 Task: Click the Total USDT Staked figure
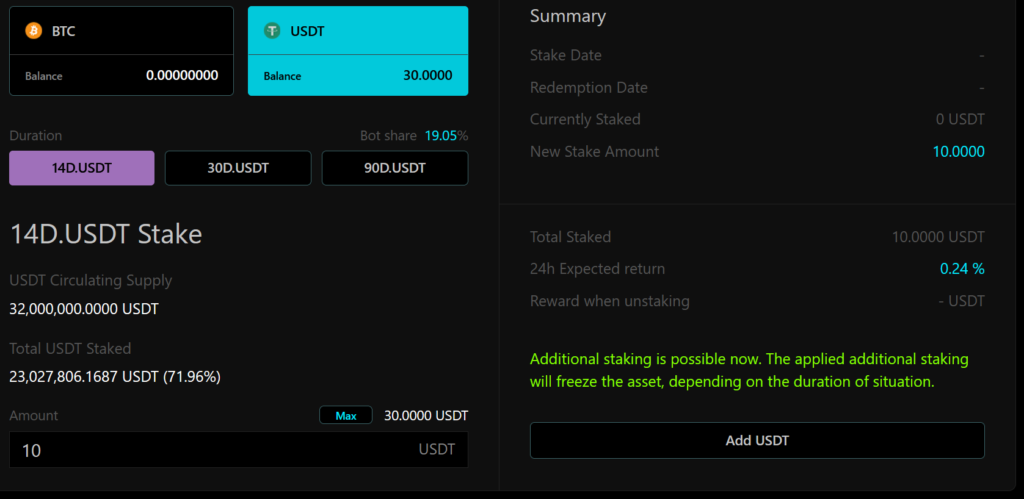click(115, 377)
